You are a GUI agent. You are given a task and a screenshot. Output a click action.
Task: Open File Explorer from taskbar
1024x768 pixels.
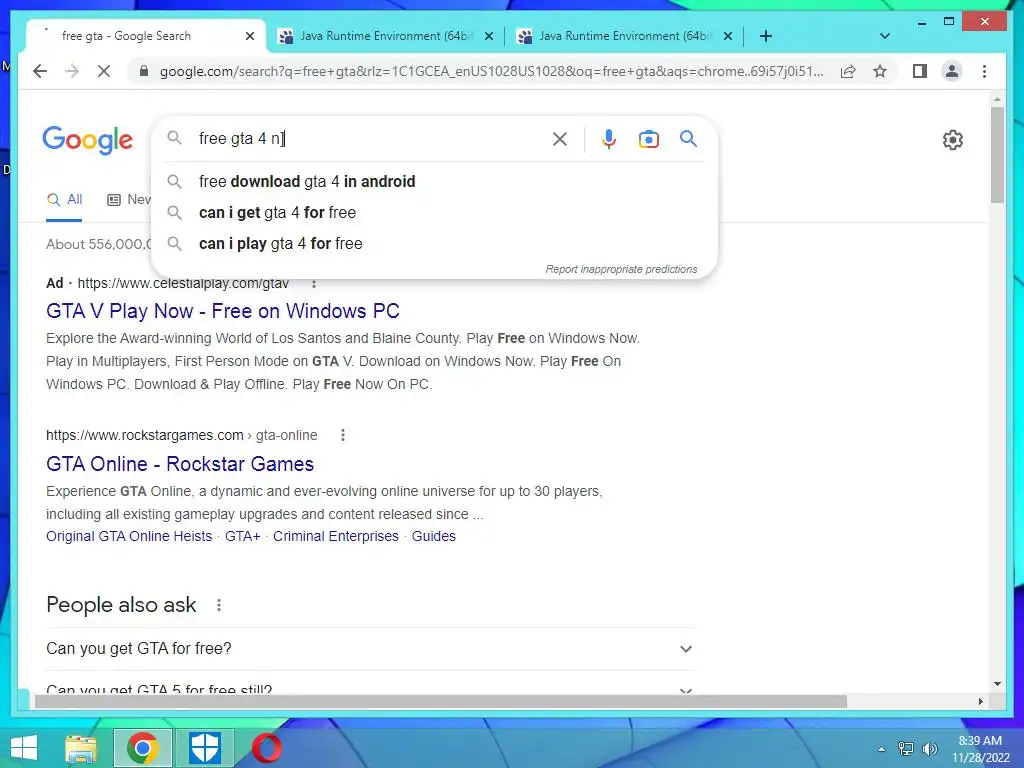(81, 748)
